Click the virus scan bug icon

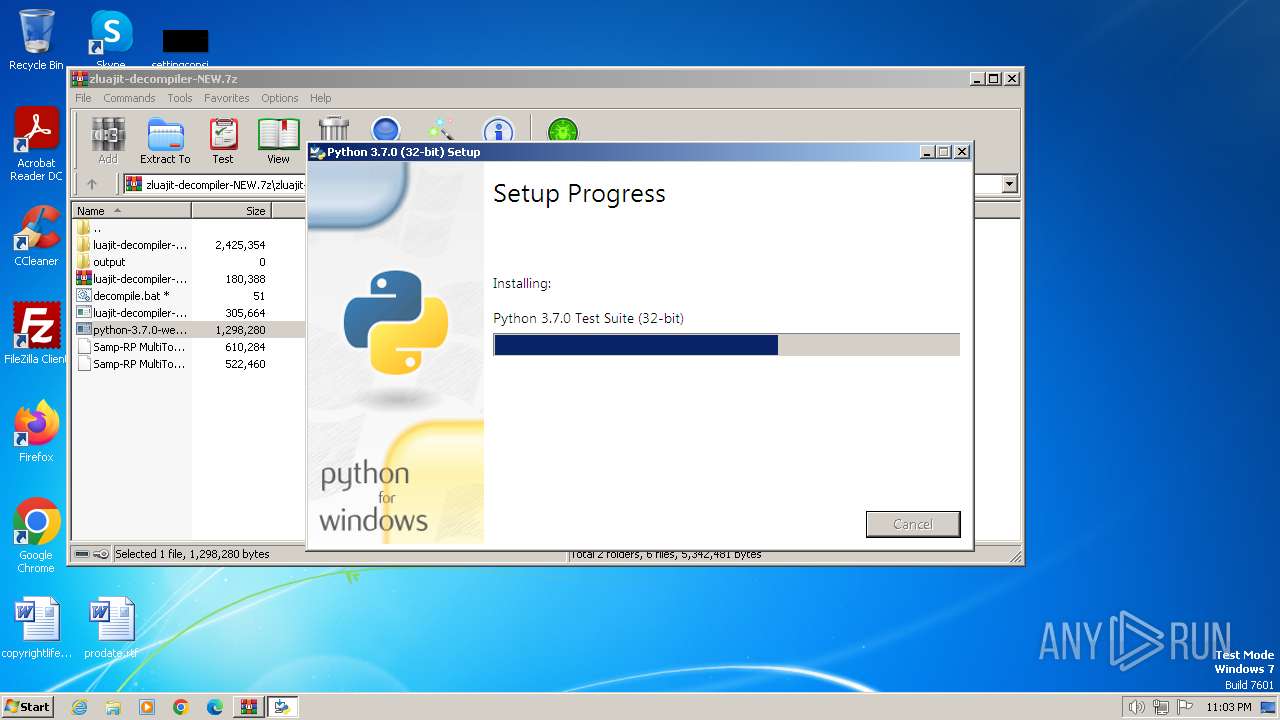click(563, 131)
